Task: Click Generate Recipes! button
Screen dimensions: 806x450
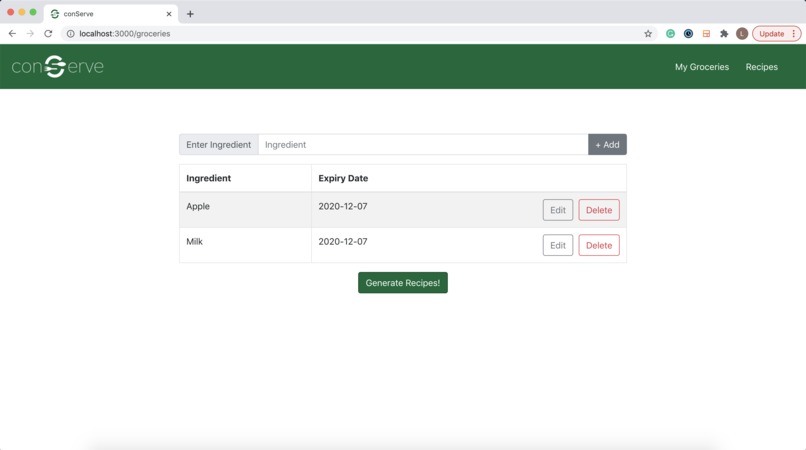Action: [402, 283]
